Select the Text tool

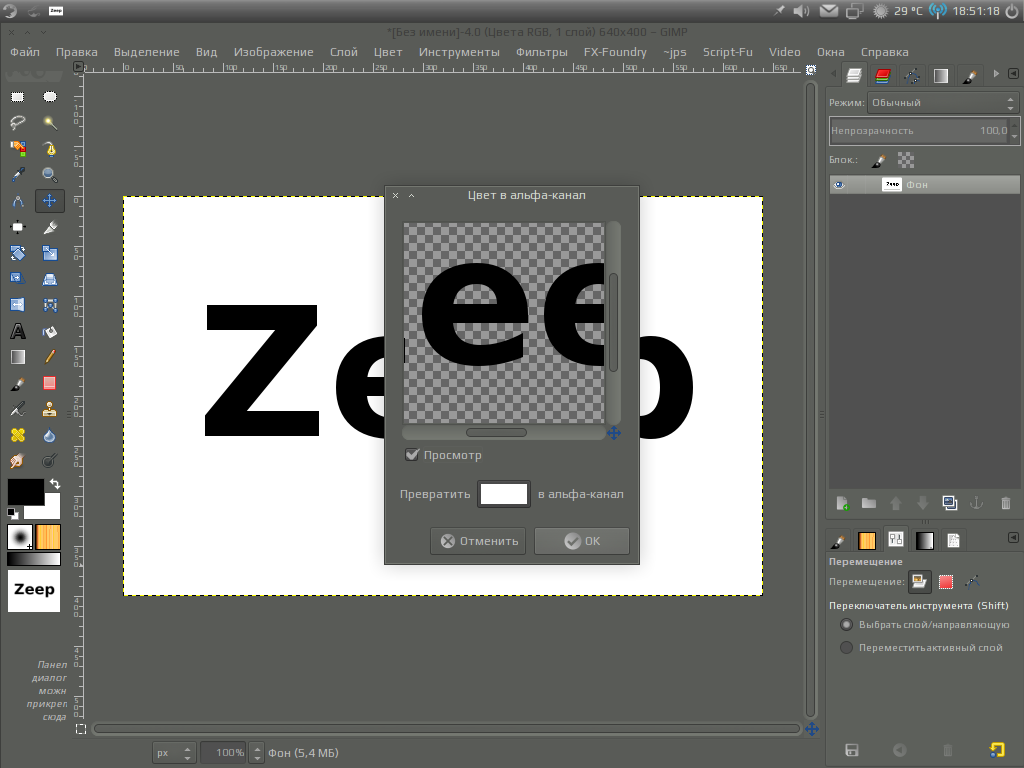coord(18,331)
